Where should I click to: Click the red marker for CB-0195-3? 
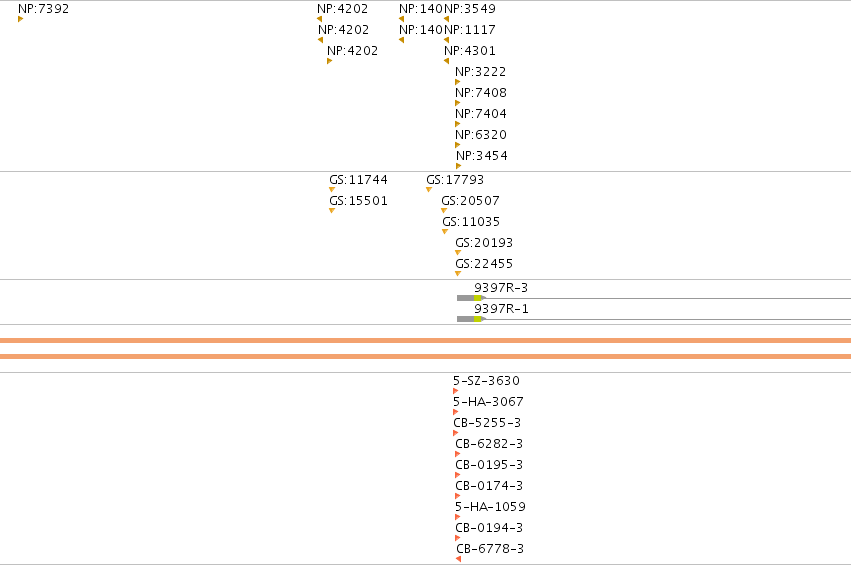pos(458,475)
